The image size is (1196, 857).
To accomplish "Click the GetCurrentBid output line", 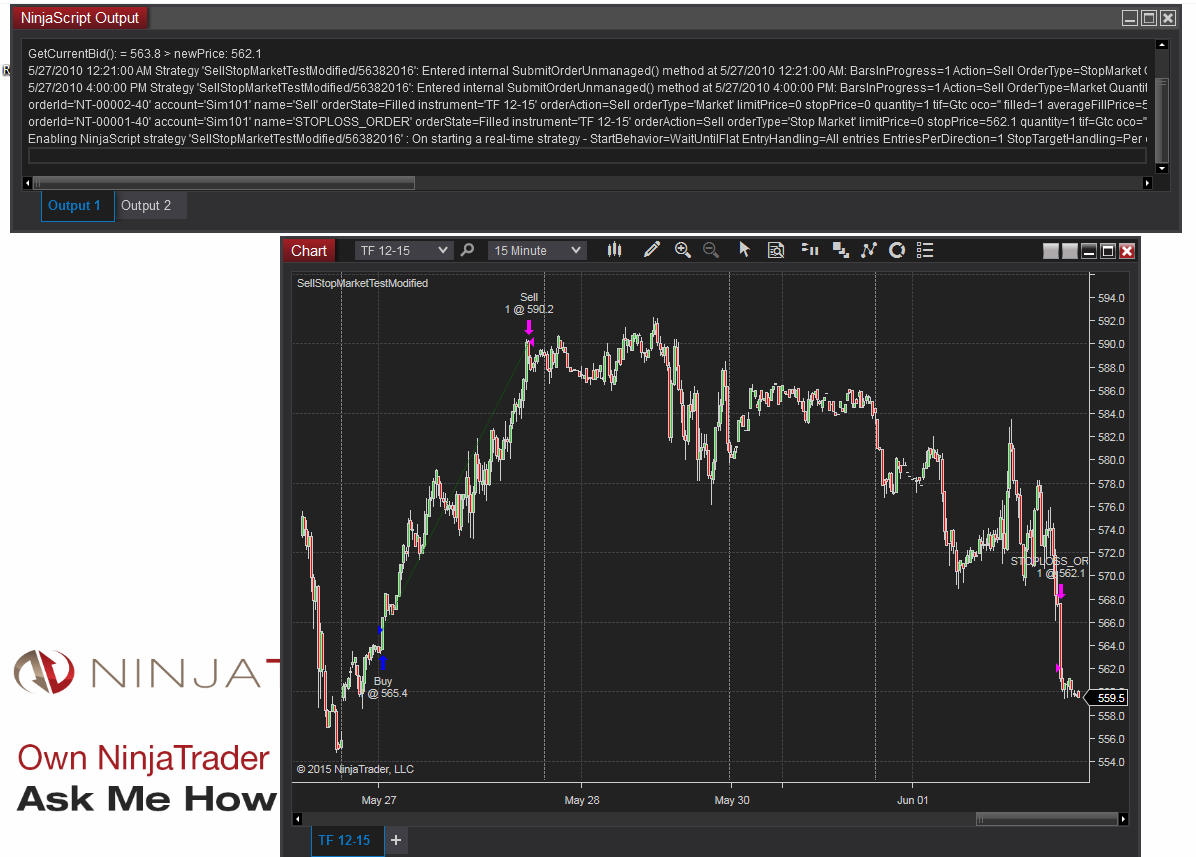I will pyautogui.click(x=145, y=53).
